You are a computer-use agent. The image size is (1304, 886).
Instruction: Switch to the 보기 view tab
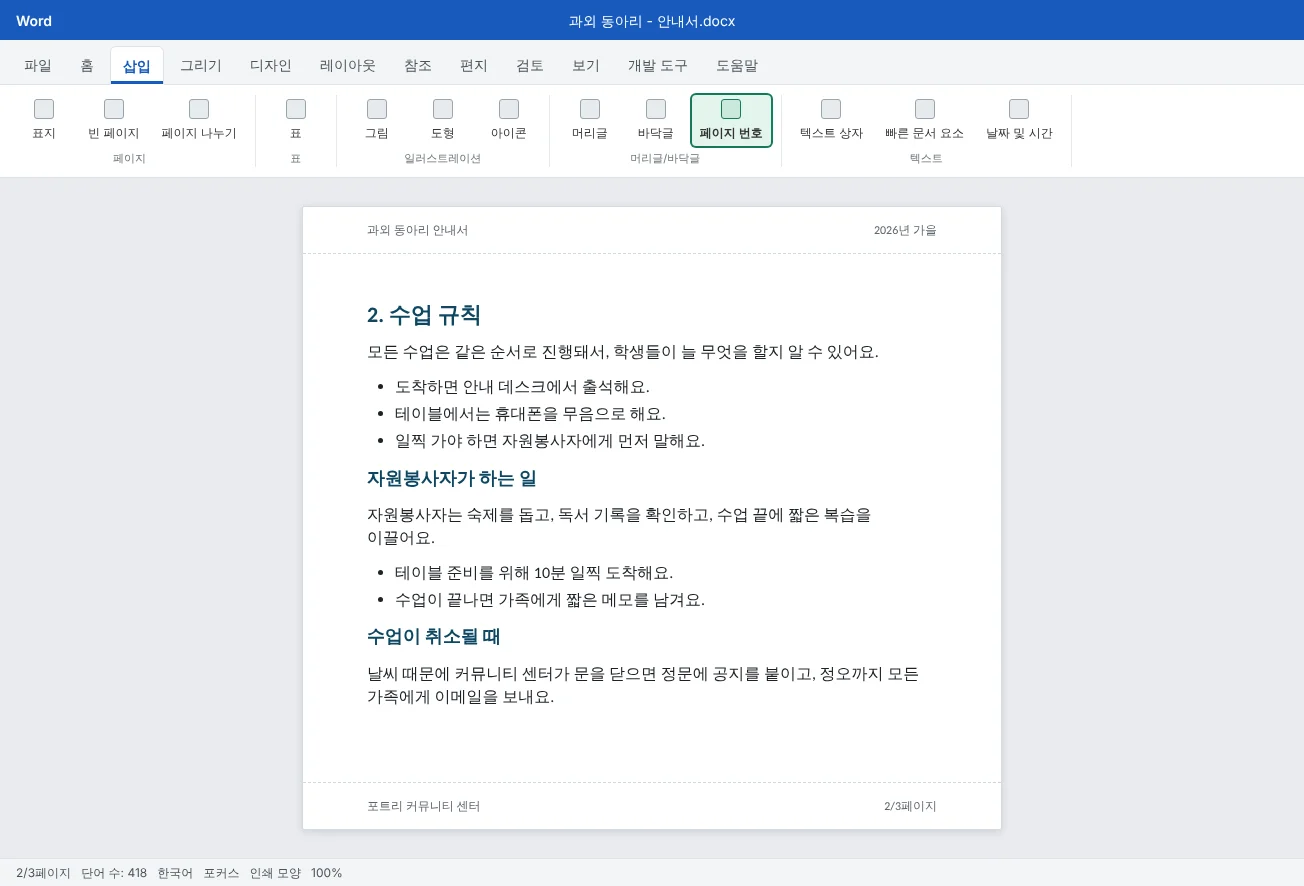pos(586,66)
